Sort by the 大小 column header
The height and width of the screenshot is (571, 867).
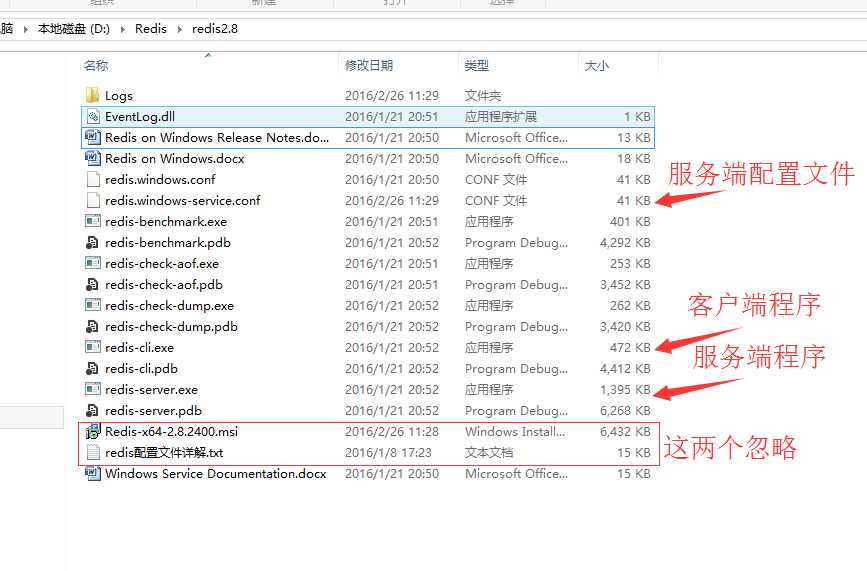pos(597,65)
